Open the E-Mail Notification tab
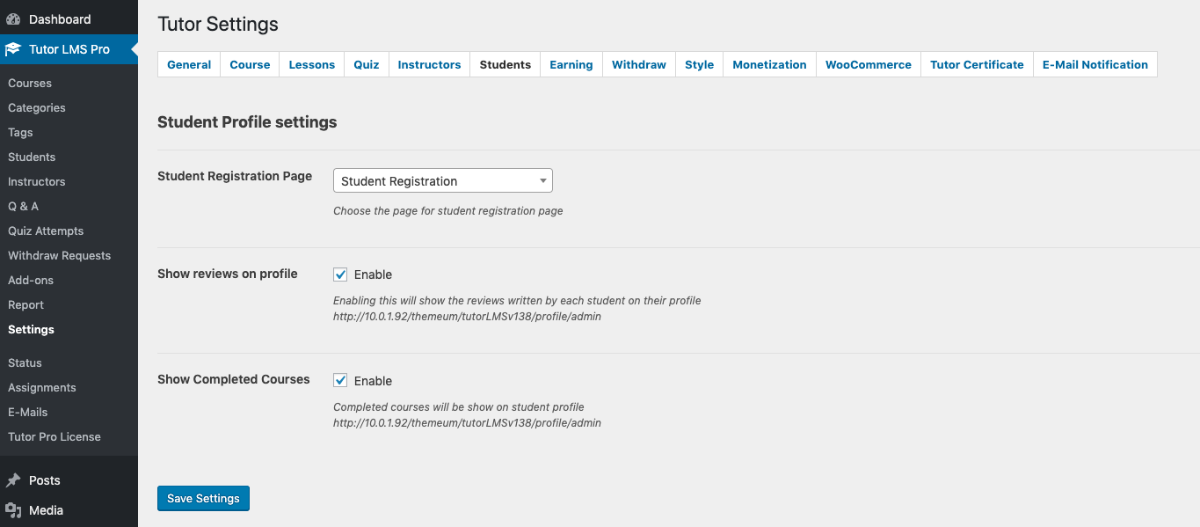This screenshot has height=527, width=1200. [1095, 64]
